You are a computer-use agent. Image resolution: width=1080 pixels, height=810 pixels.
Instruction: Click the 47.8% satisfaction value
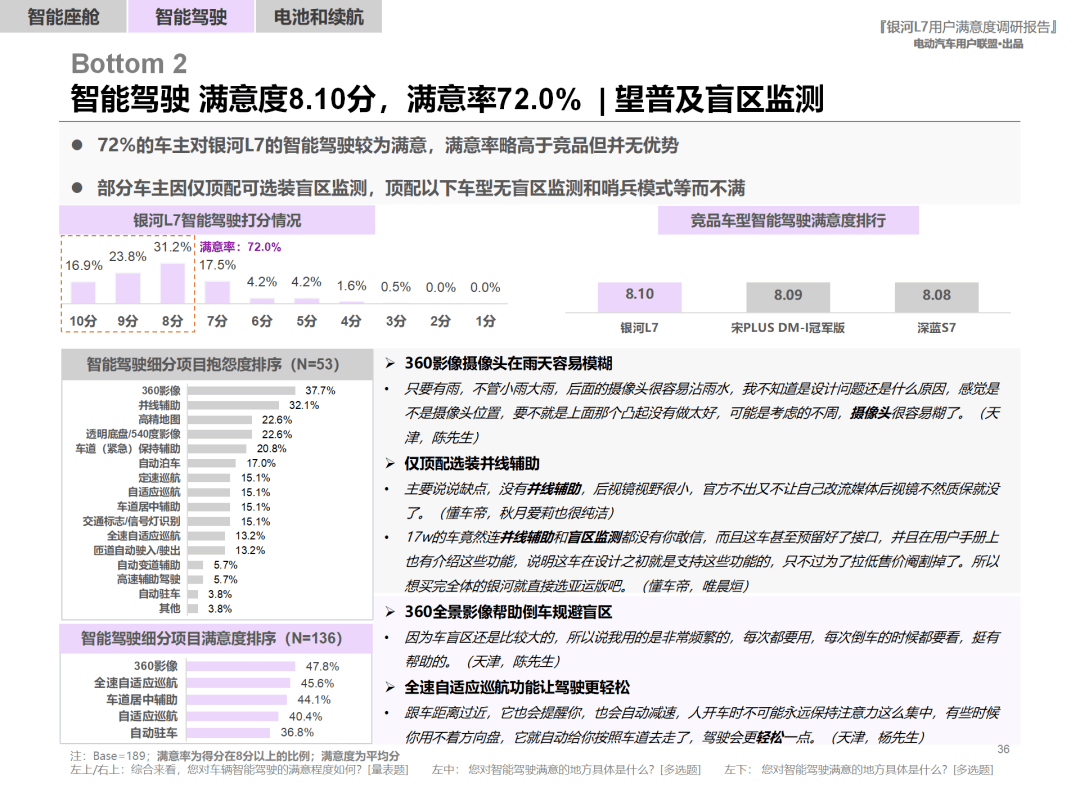322,666
